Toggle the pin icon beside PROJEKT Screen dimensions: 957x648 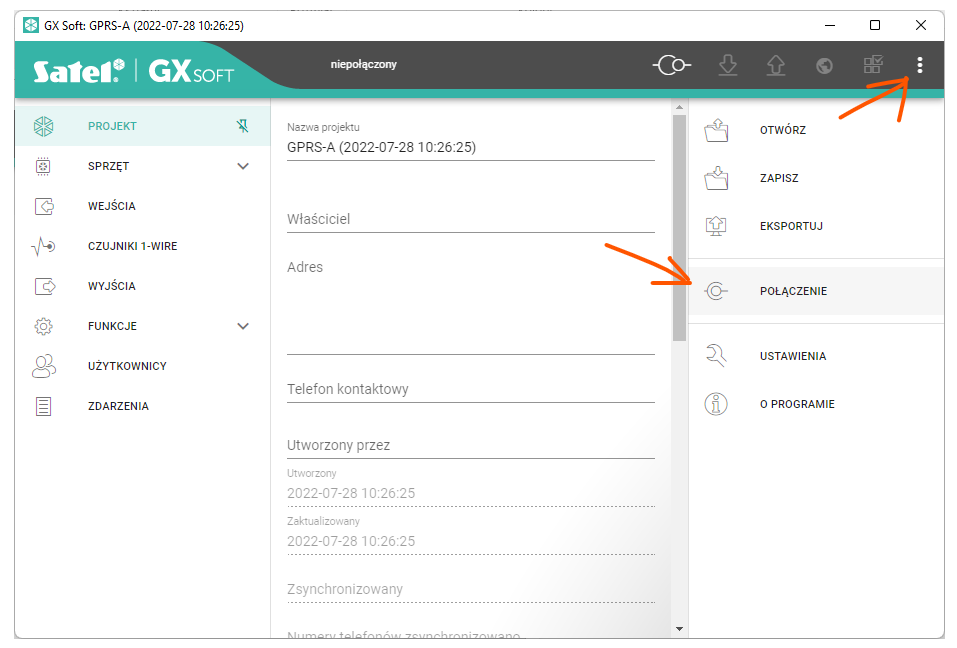pos(243,126)
